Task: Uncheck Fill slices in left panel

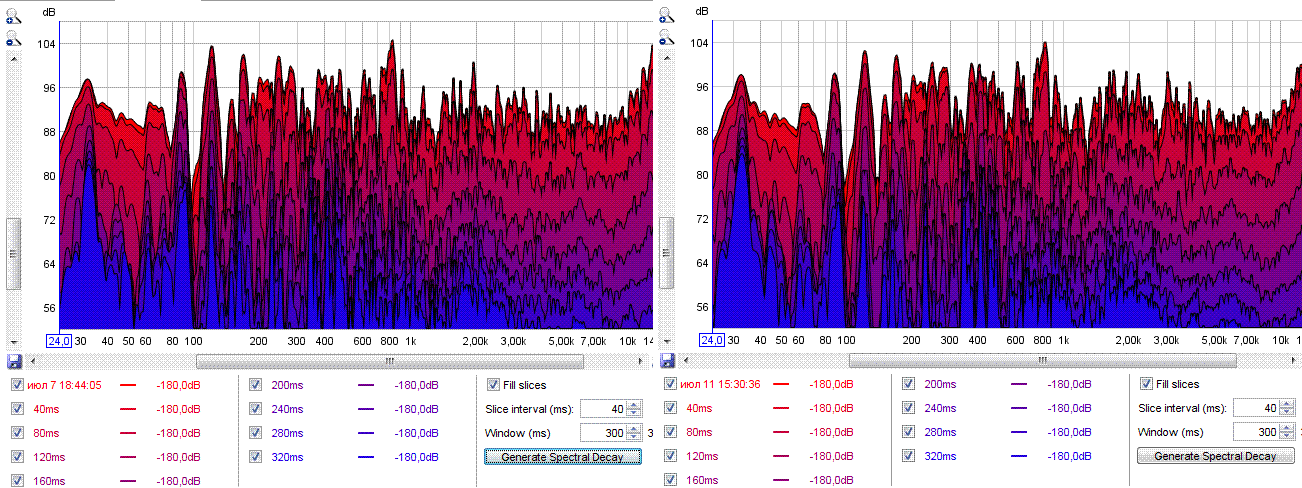Action: coord(493,385)
